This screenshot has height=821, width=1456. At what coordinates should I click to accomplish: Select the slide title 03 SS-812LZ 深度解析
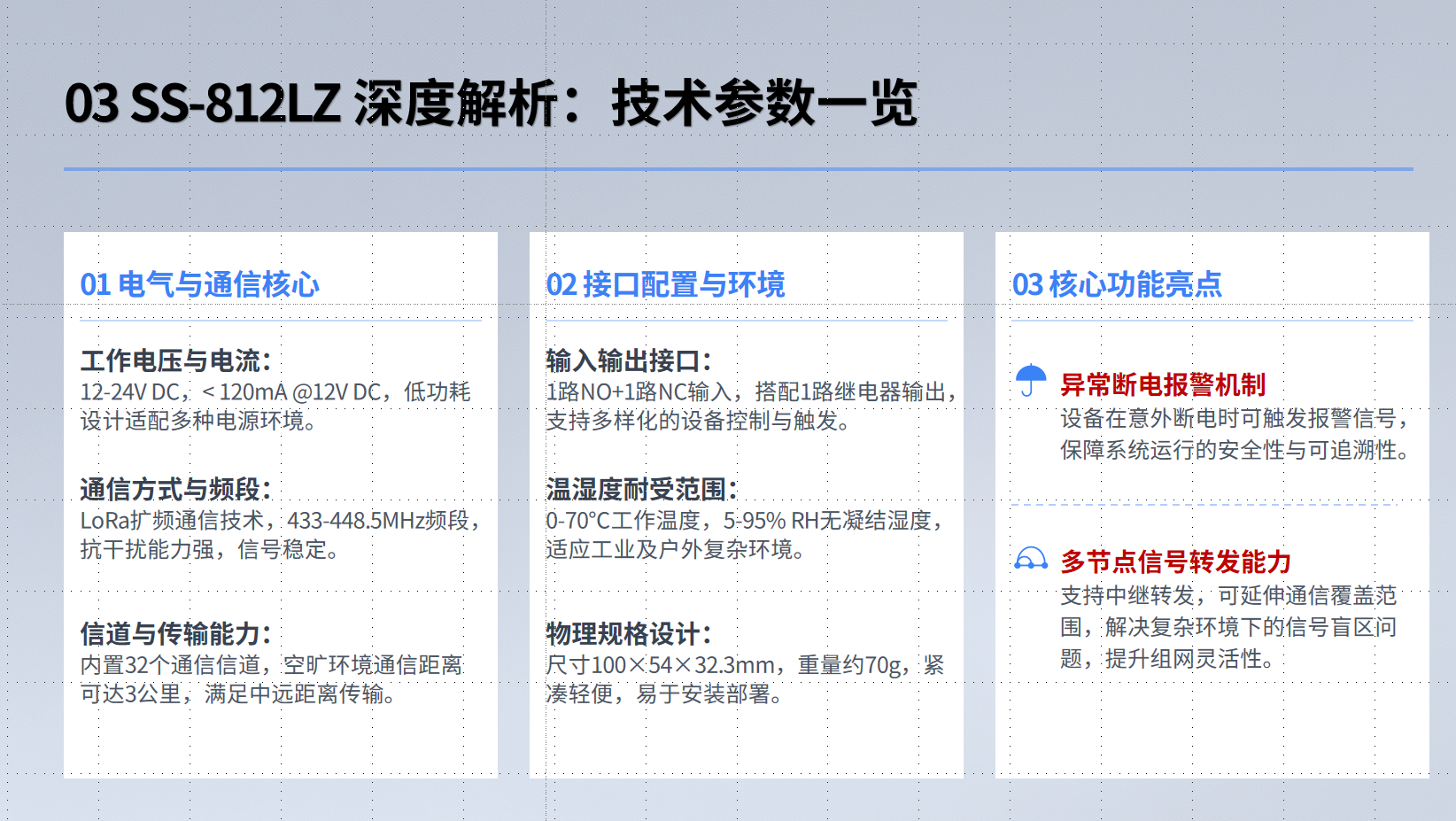click(x=311, y=103)
